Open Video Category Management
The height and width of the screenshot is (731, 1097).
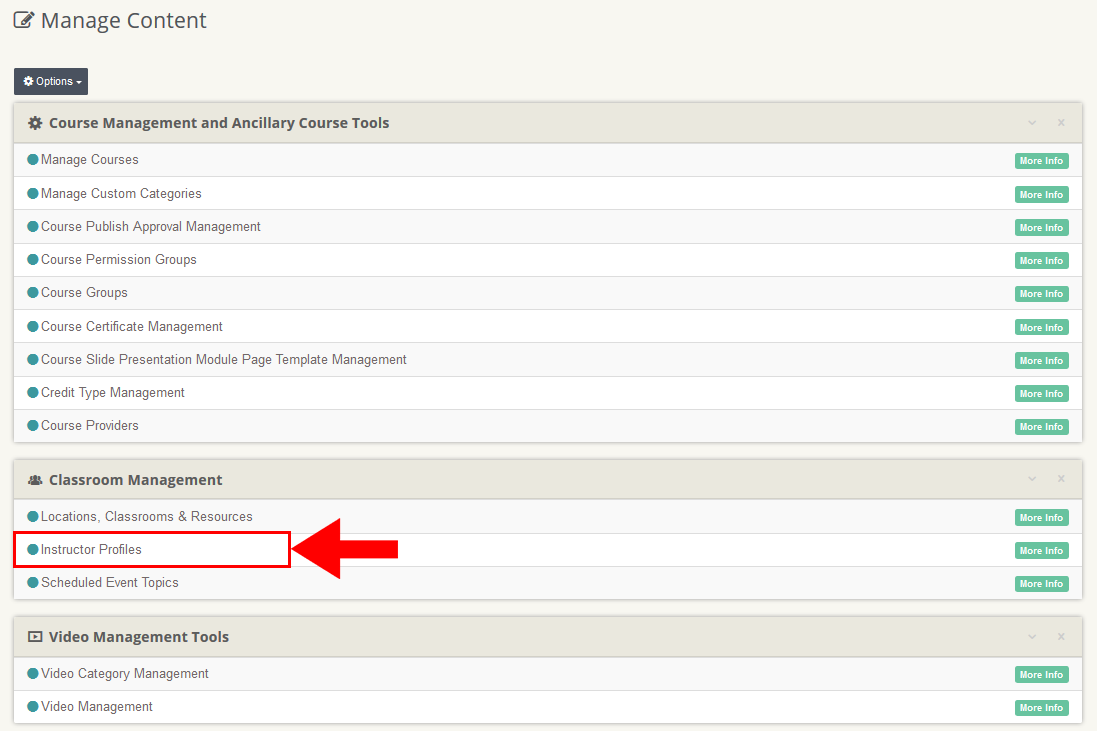124,674
